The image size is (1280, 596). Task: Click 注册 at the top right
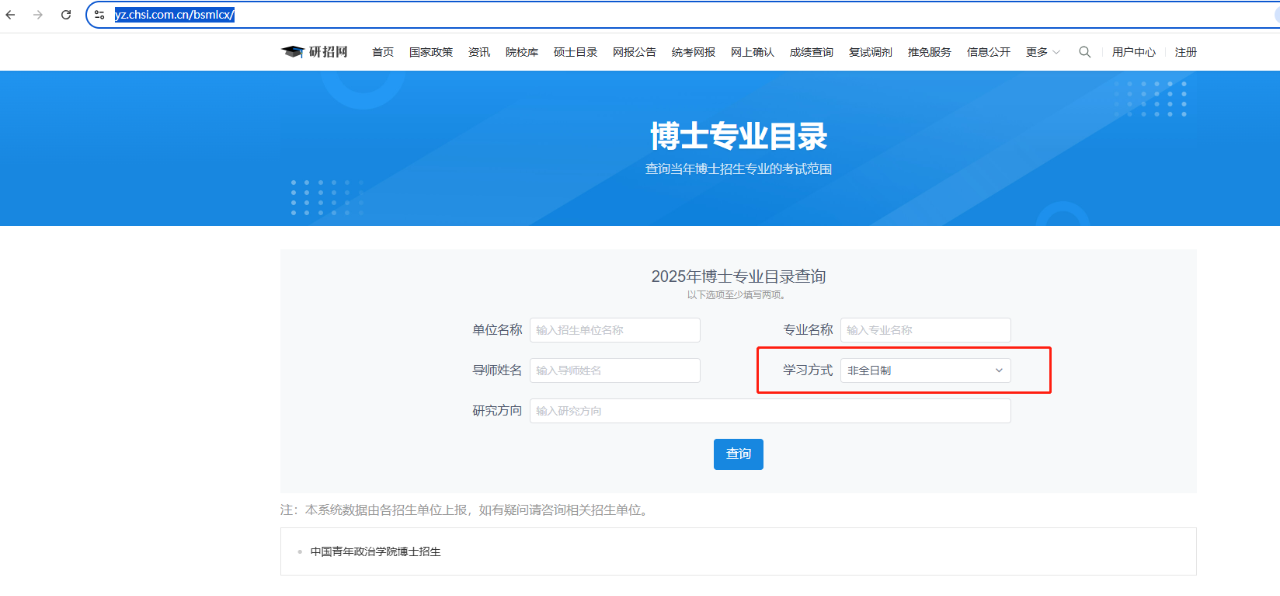1186,51
